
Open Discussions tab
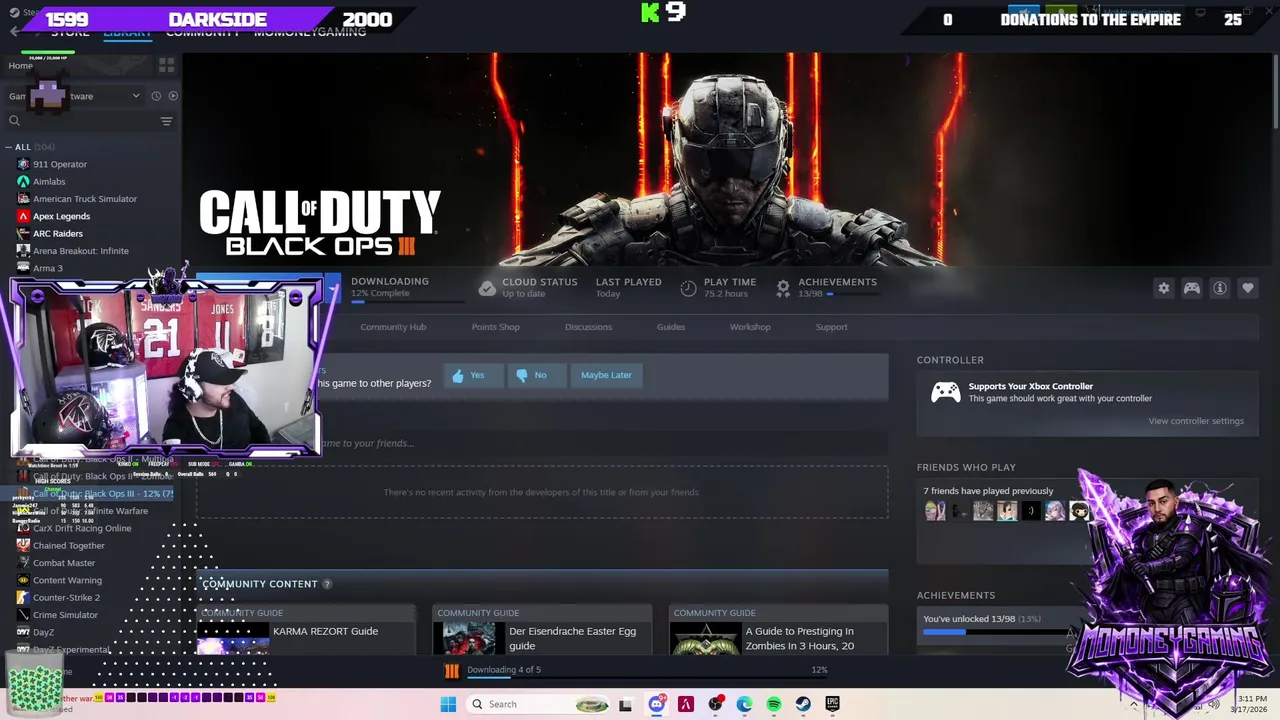tap(588, 327)
